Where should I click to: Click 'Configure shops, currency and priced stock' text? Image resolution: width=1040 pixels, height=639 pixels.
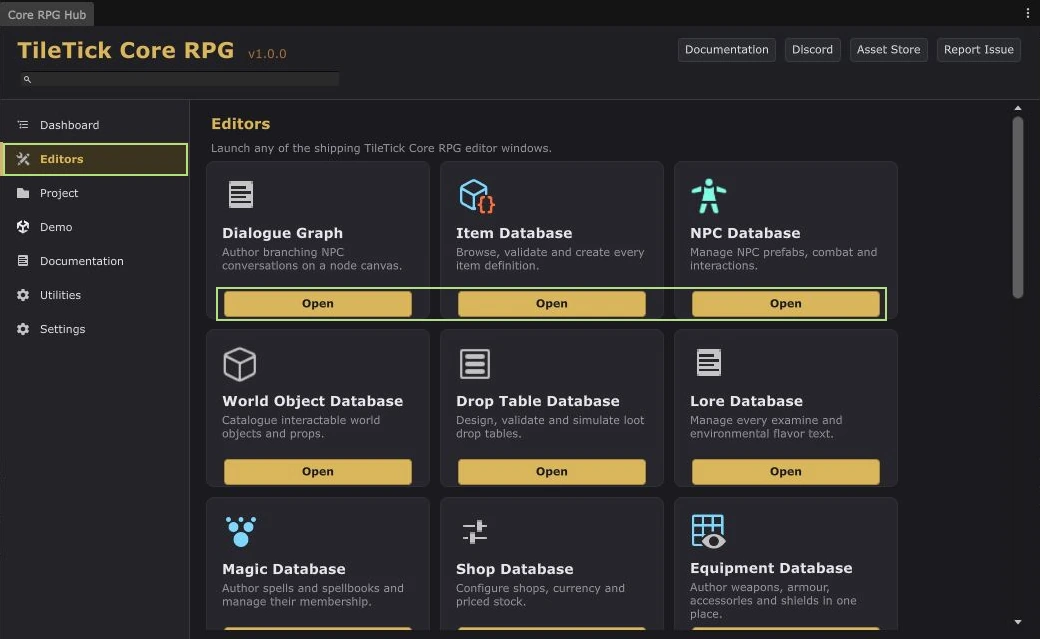540,595
